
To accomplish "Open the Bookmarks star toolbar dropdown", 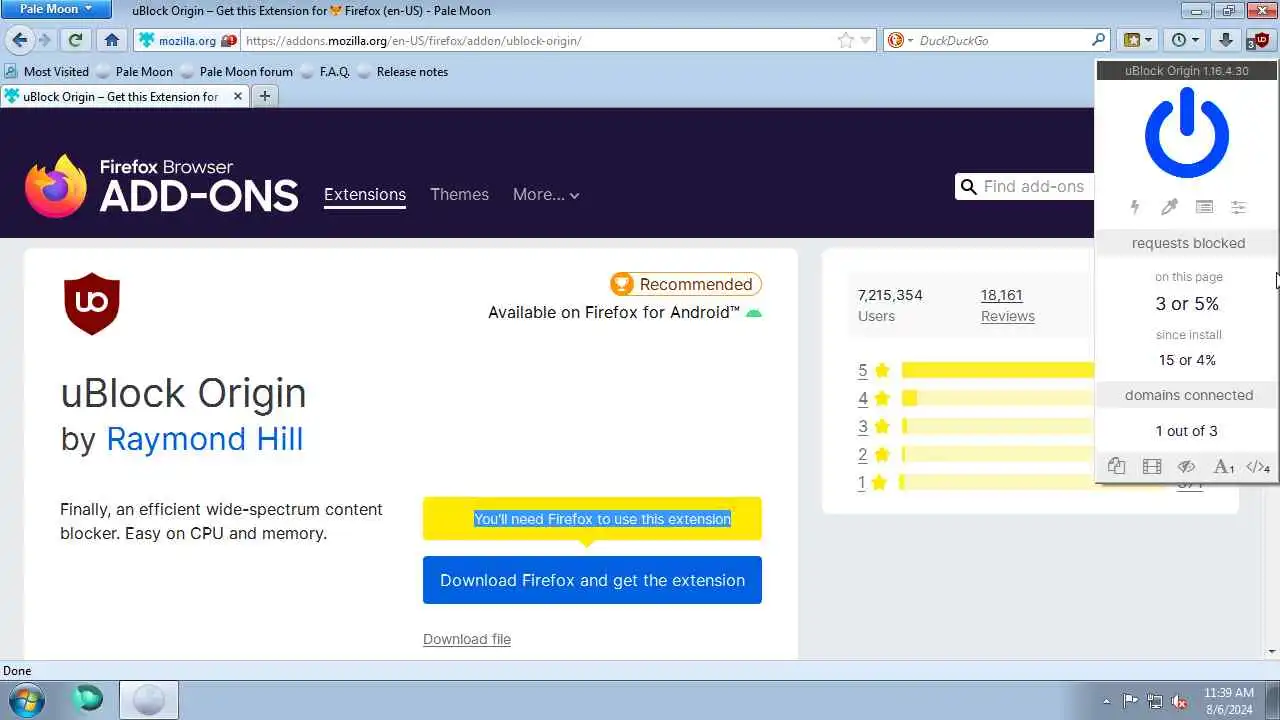I will 1139,40.
